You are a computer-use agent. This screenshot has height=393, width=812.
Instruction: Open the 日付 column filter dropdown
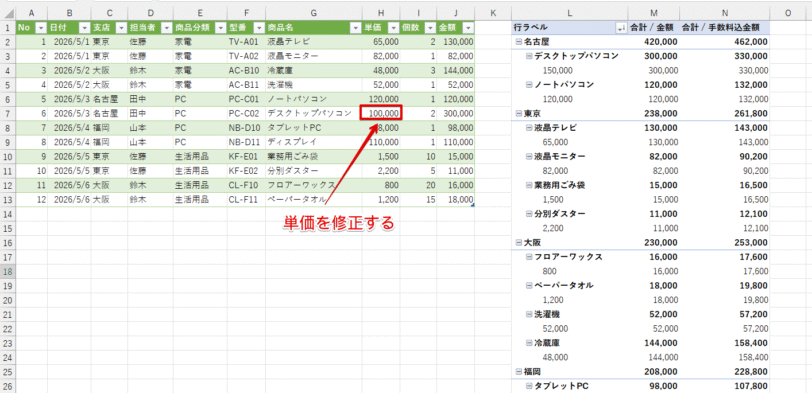click(x=85, y=28)
